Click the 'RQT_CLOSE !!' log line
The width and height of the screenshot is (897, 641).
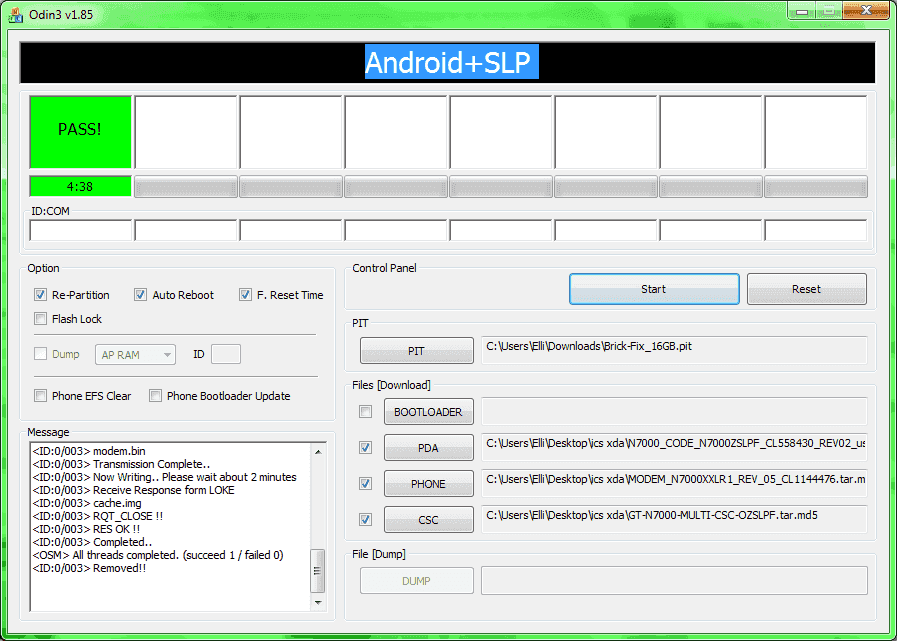pos(98,516)
